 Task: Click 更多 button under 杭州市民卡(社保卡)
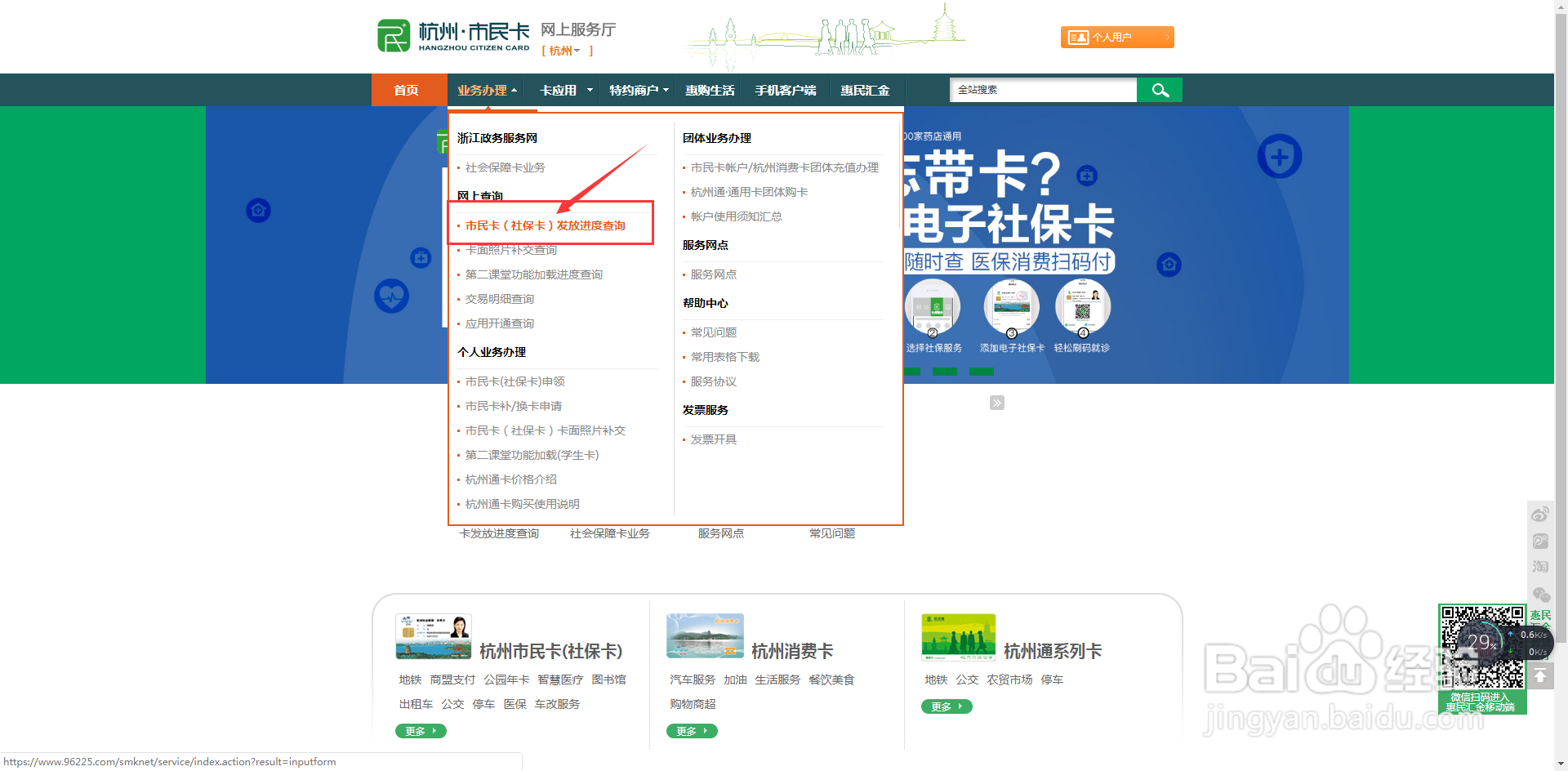point(421,731)
